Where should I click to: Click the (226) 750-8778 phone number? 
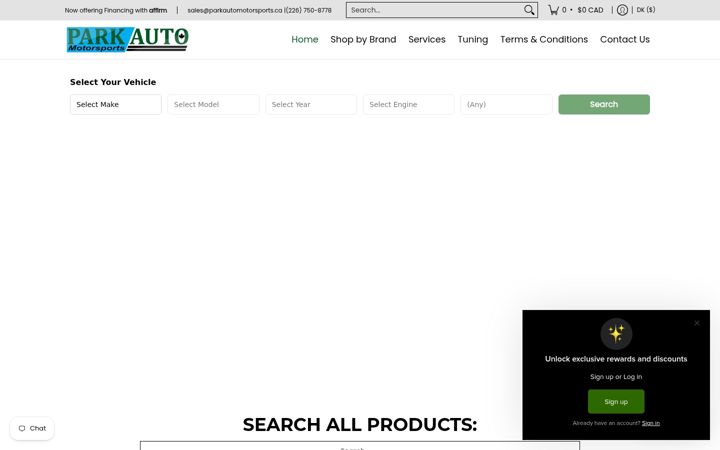point(308,10)
